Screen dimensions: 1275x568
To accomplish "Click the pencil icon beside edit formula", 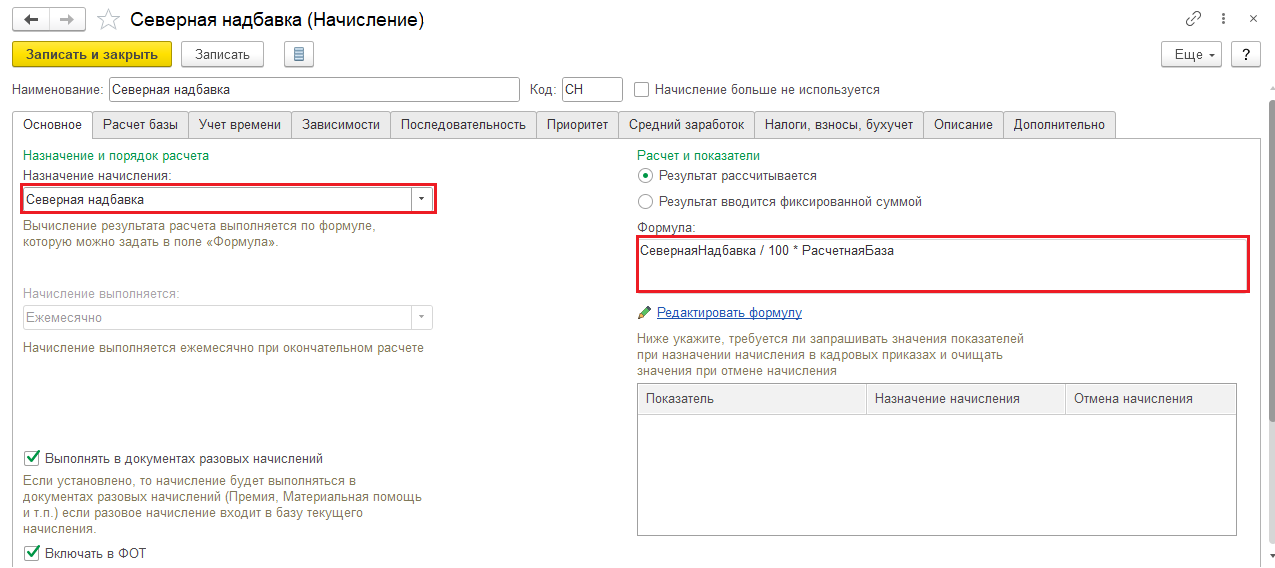I will pos(645,312).
